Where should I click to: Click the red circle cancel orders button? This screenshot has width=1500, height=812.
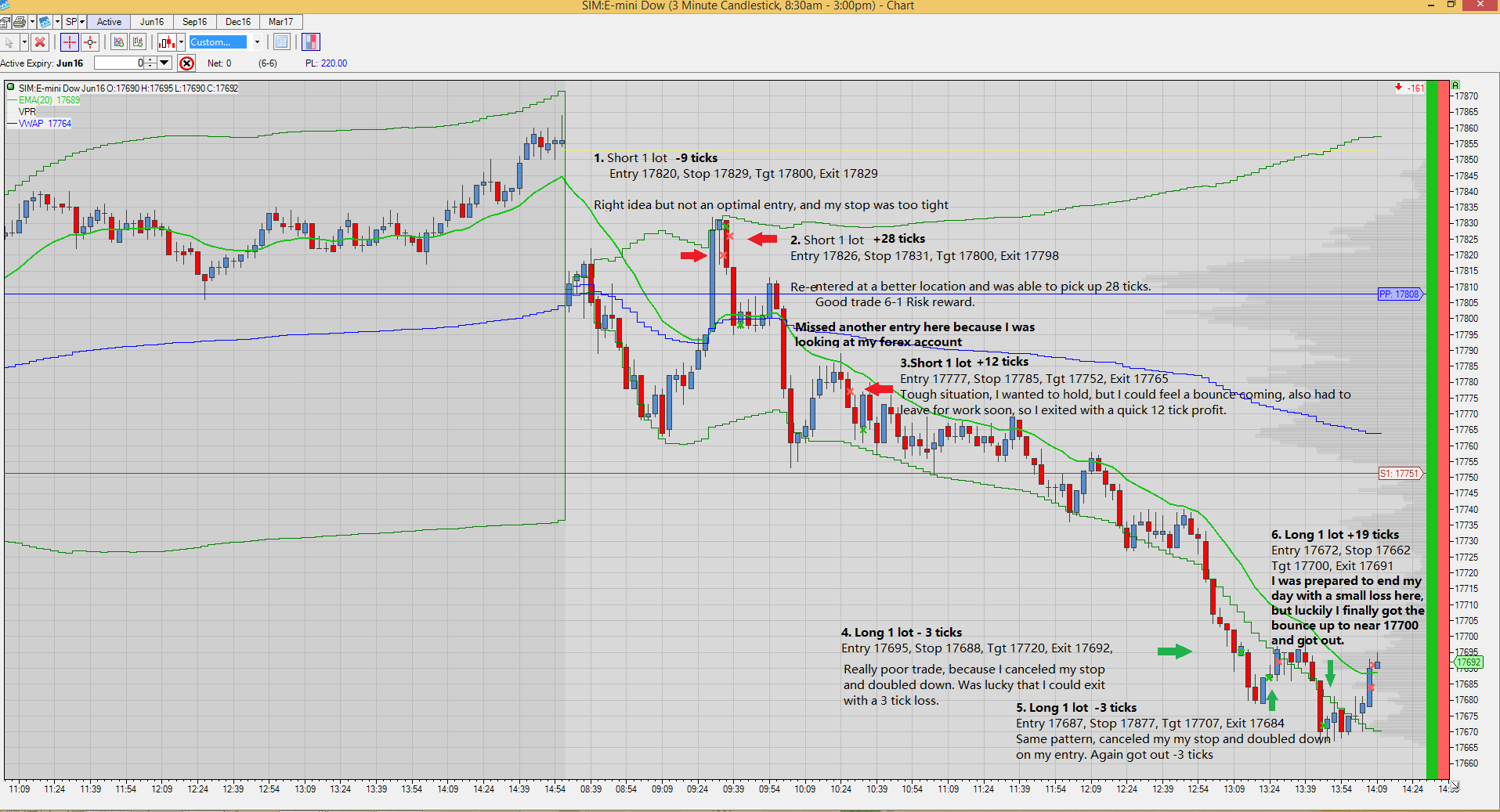point(187,63)
